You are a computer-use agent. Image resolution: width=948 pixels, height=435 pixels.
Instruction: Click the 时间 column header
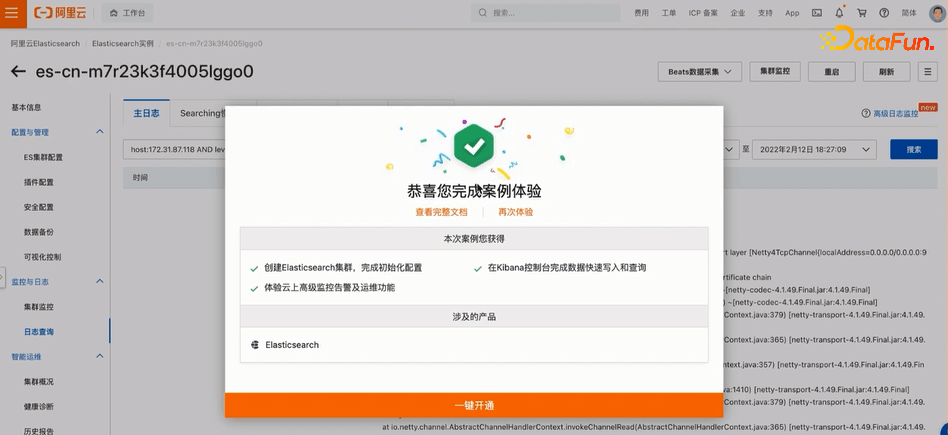coord(140,177)
